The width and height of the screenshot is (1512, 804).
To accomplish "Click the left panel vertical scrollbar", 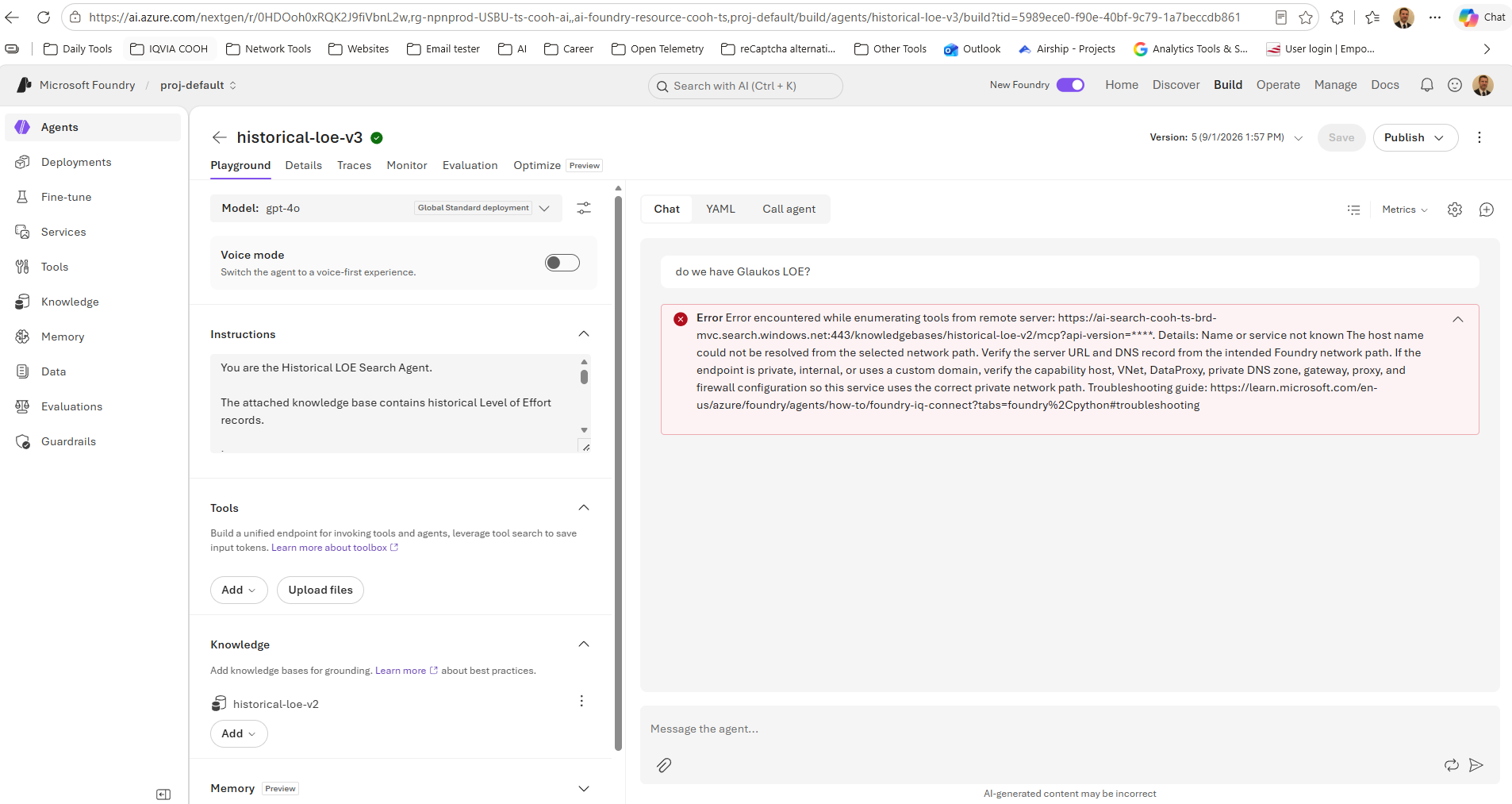I will point(618,472).
